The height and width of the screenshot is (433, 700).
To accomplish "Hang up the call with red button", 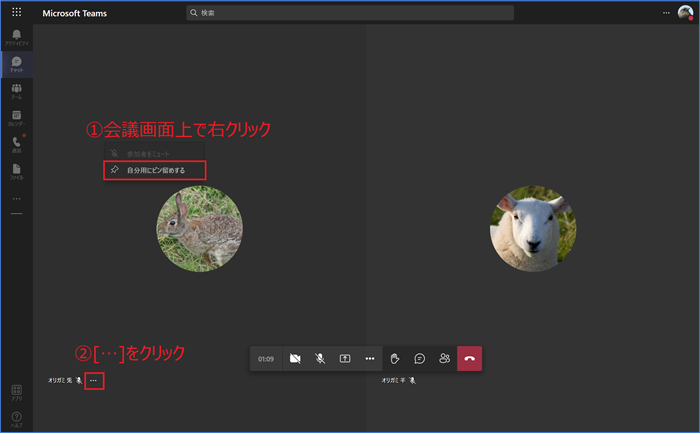I will point(469,358).
